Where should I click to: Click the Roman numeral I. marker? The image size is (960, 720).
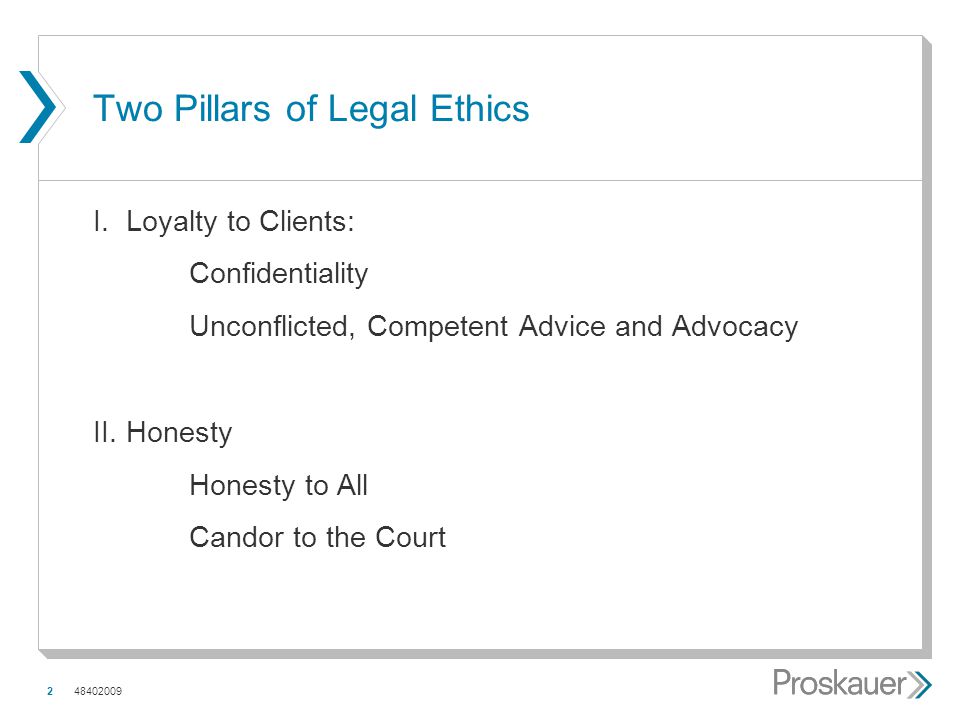click(100, 221)
